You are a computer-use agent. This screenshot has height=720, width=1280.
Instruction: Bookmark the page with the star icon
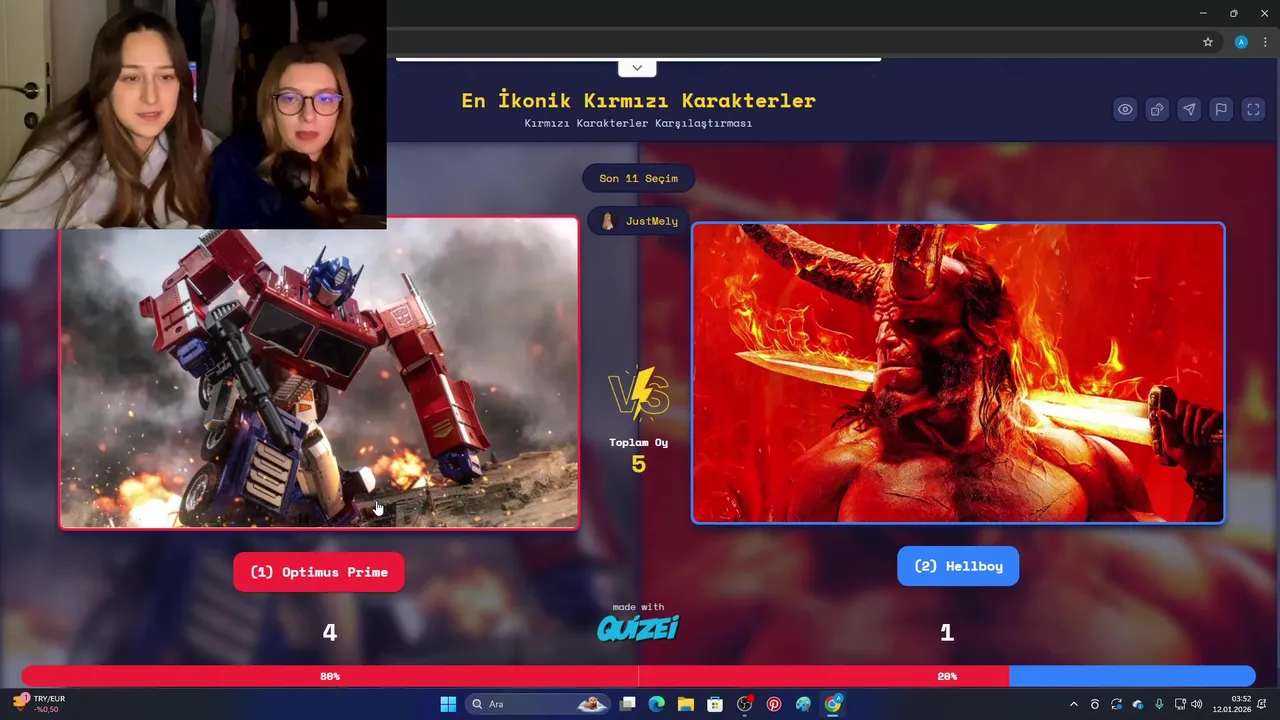tap(1208, 42)
